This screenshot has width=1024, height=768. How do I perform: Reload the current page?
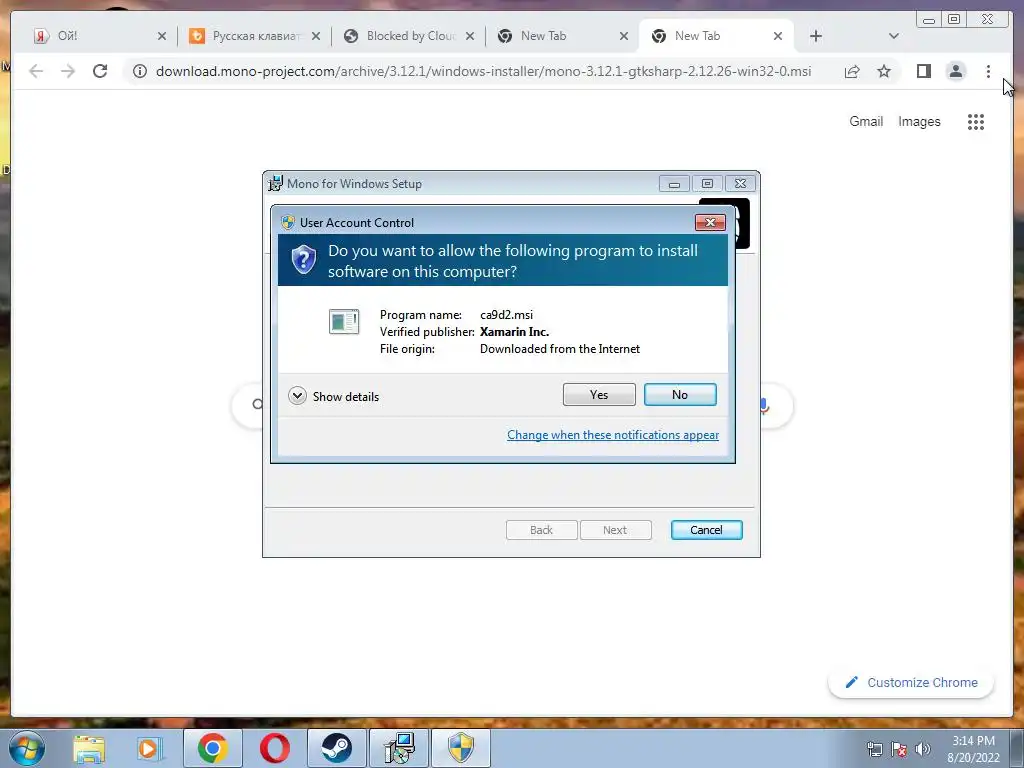(x=100, y=71)
